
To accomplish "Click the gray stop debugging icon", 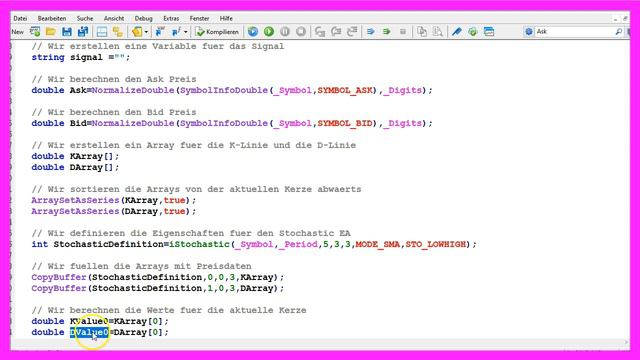I will [301, 31].
